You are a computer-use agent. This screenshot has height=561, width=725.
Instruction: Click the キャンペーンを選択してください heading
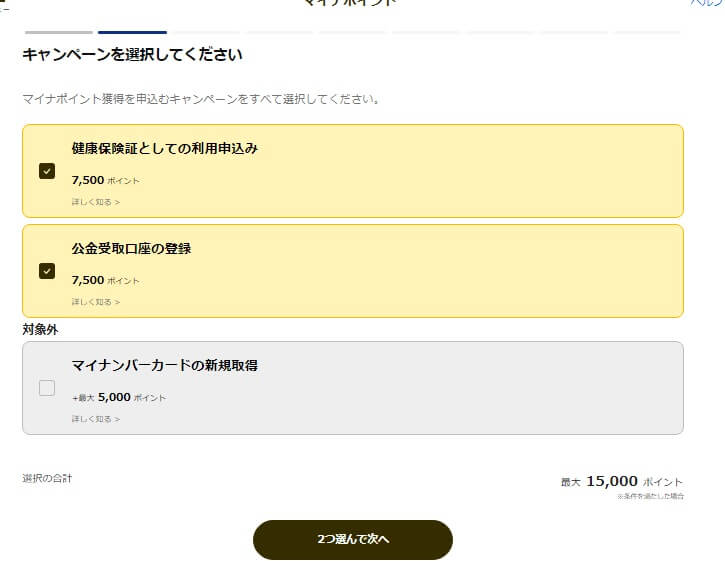(132, 55)
